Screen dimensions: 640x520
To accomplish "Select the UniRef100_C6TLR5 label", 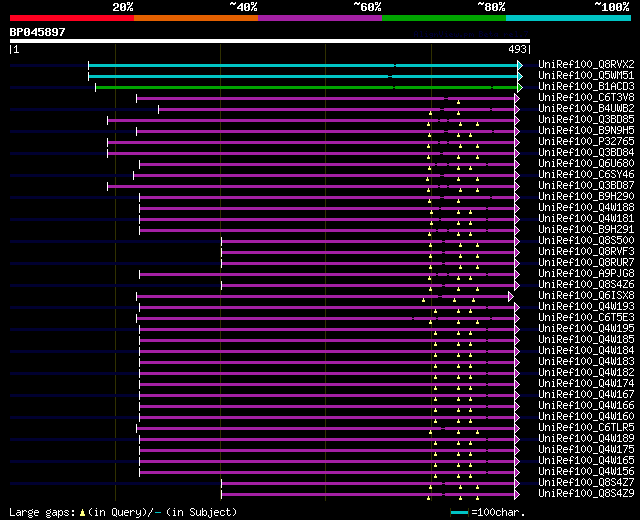I will click(x=586, y=428).
